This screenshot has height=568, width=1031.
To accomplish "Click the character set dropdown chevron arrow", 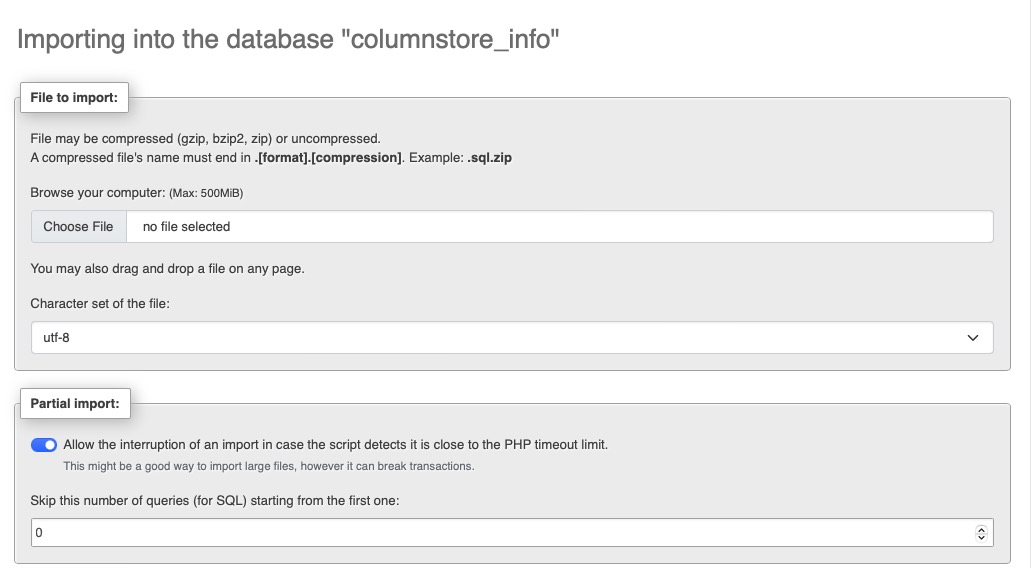I will tap(973, 338).
